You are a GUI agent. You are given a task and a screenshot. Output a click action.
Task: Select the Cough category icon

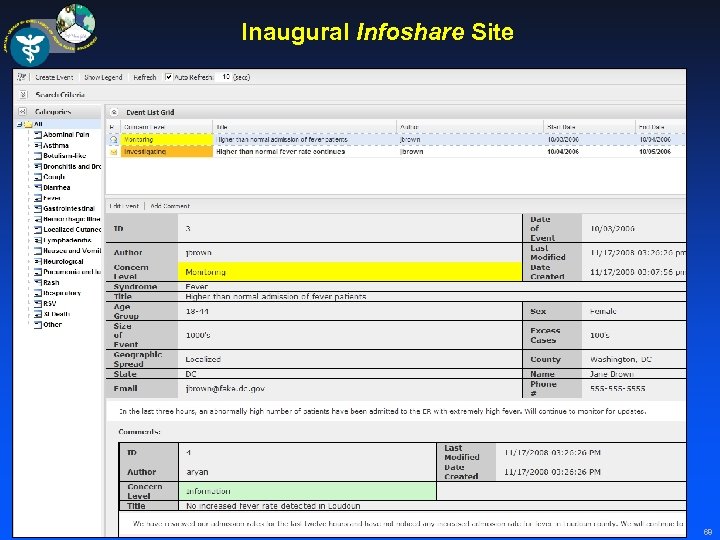pyautogui.click(x=38, y=177)
